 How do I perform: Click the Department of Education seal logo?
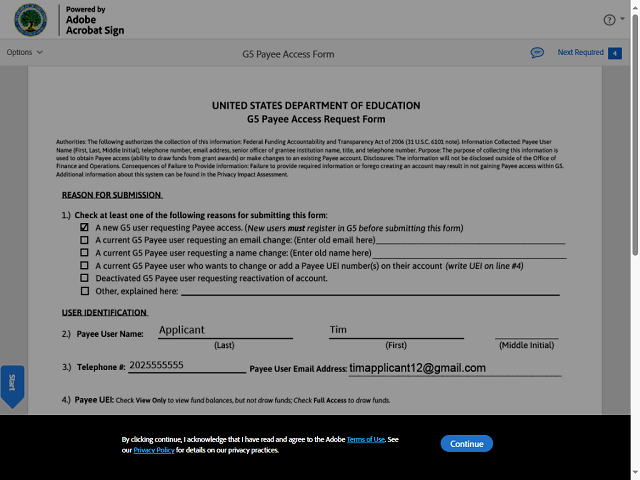[x=31, y=20]
